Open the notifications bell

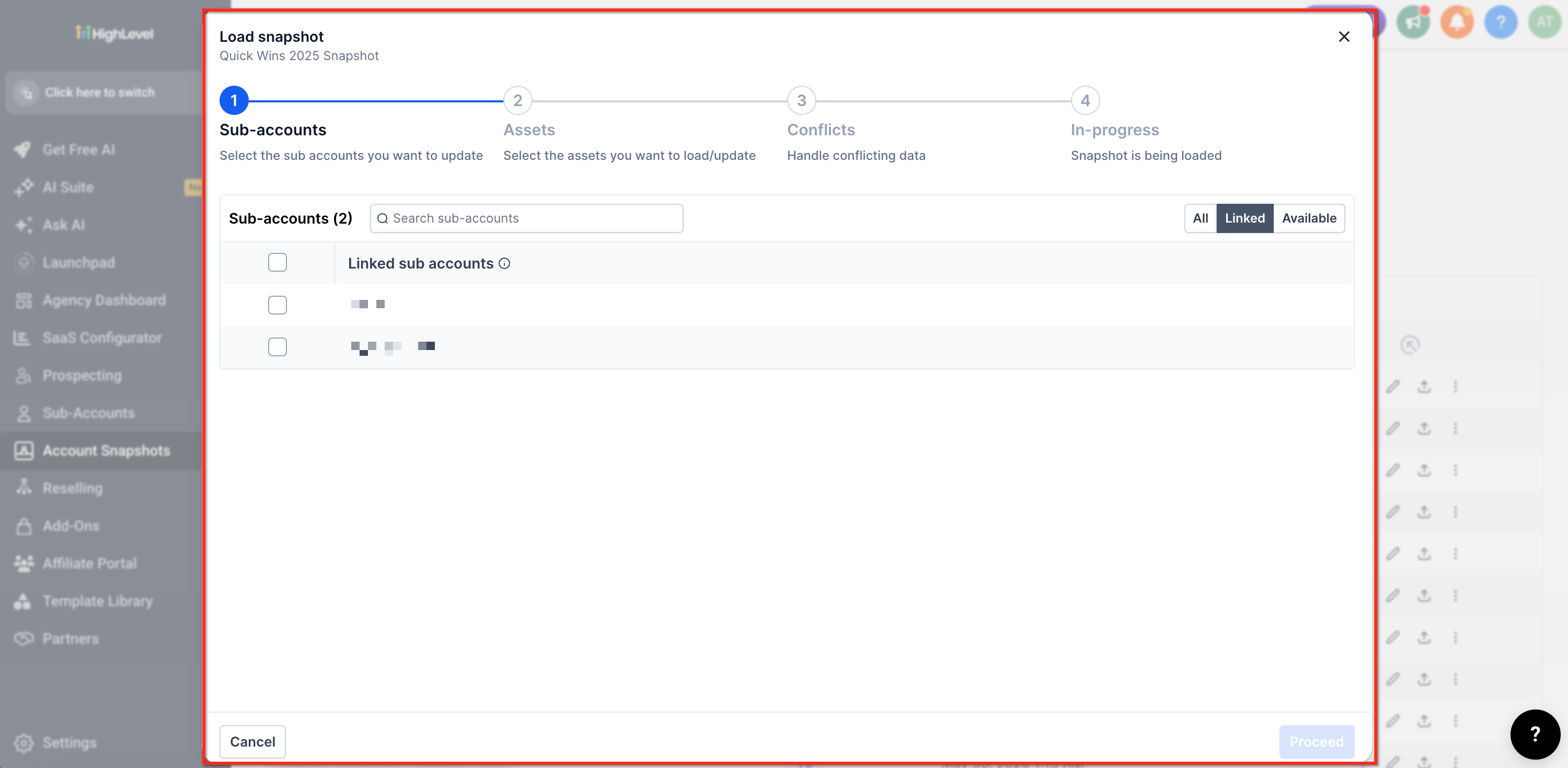coord(1457,22)
